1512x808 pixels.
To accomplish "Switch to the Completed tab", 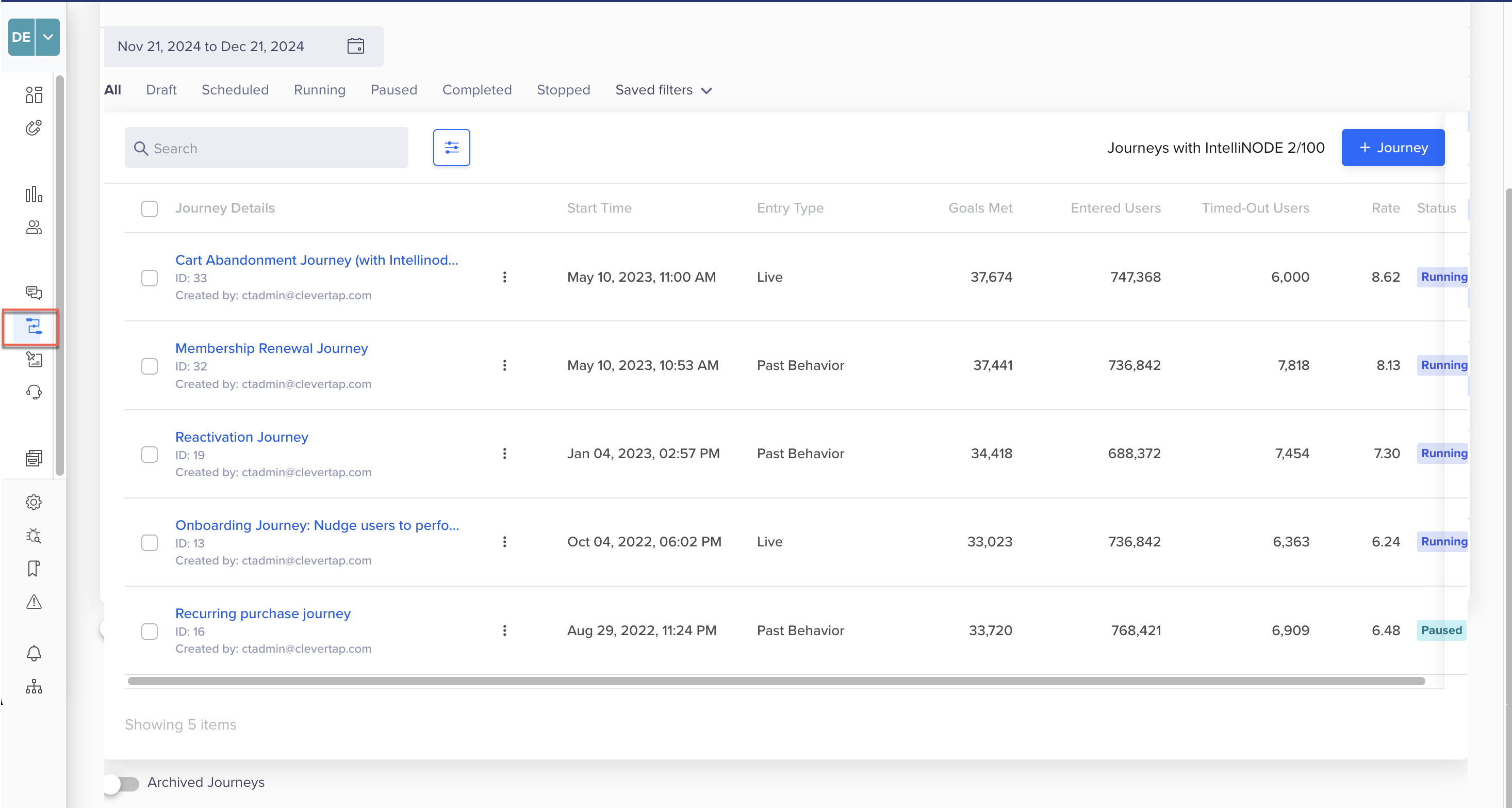I will point(477,90).
